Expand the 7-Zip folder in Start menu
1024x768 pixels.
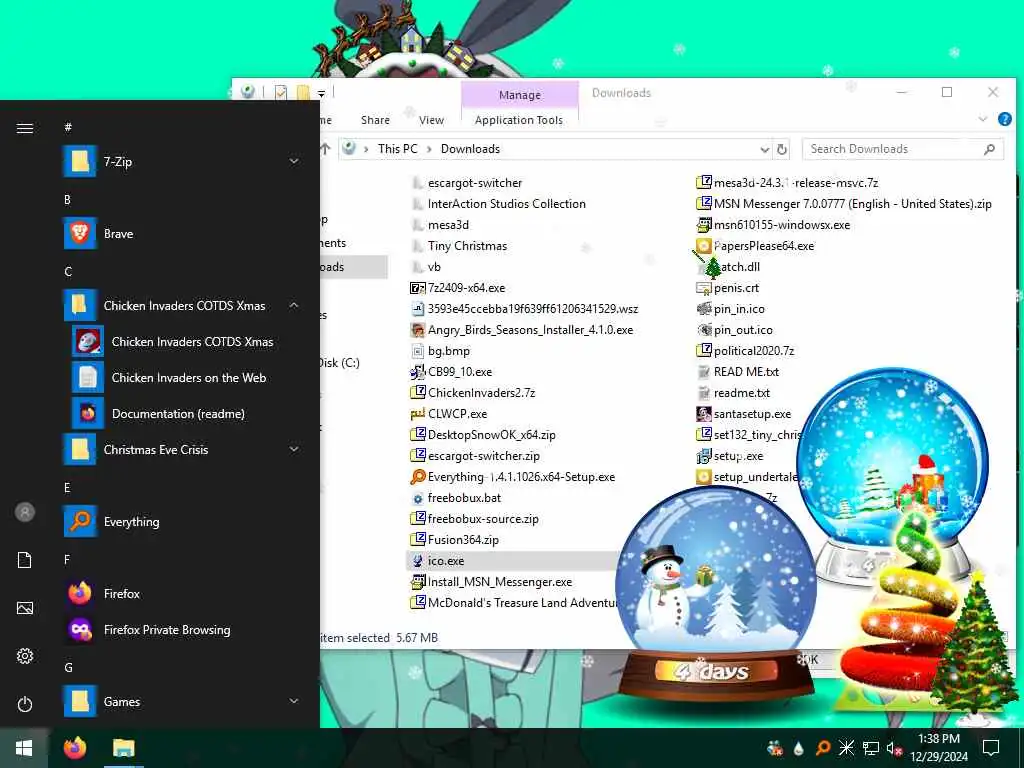(x=294, y=161)
